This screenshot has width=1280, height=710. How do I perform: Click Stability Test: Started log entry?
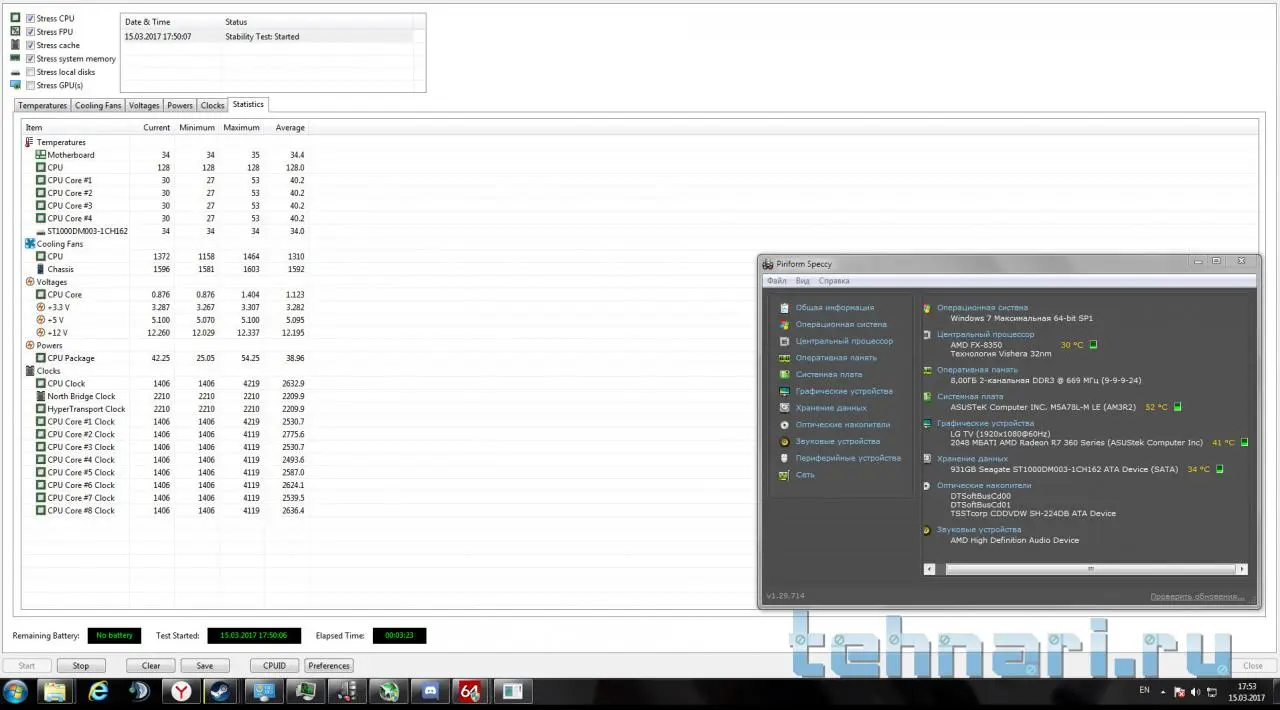(x=262, y=37)
